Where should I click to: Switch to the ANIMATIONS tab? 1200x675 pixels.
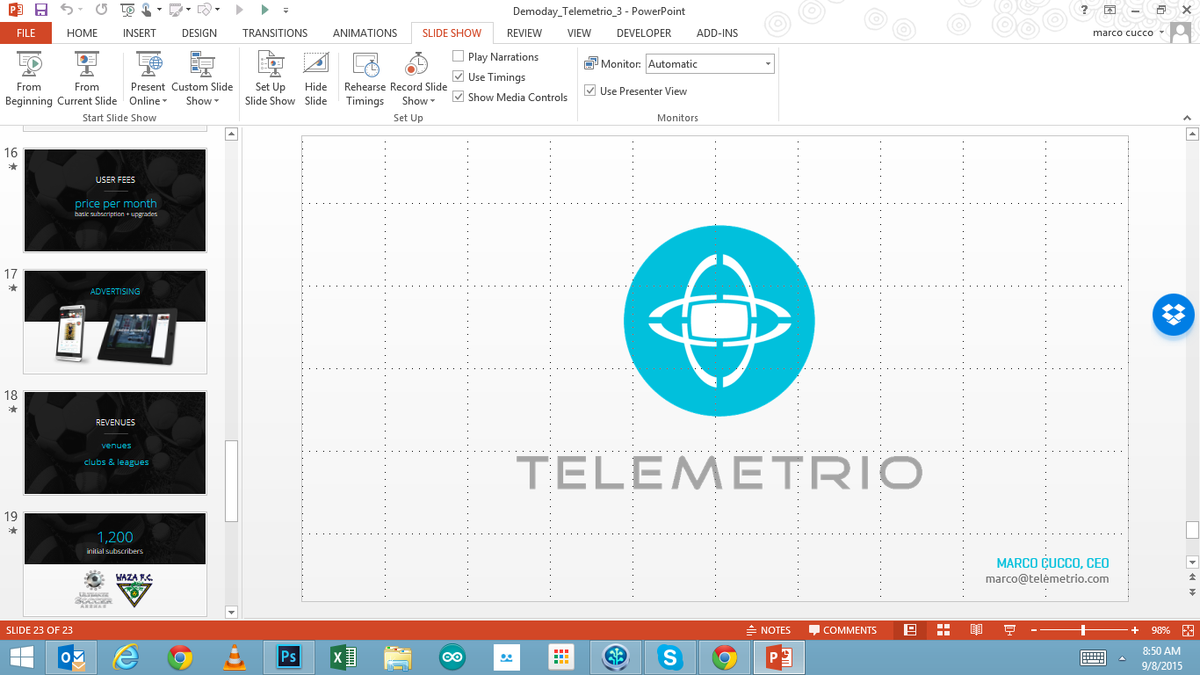point(365,33)
